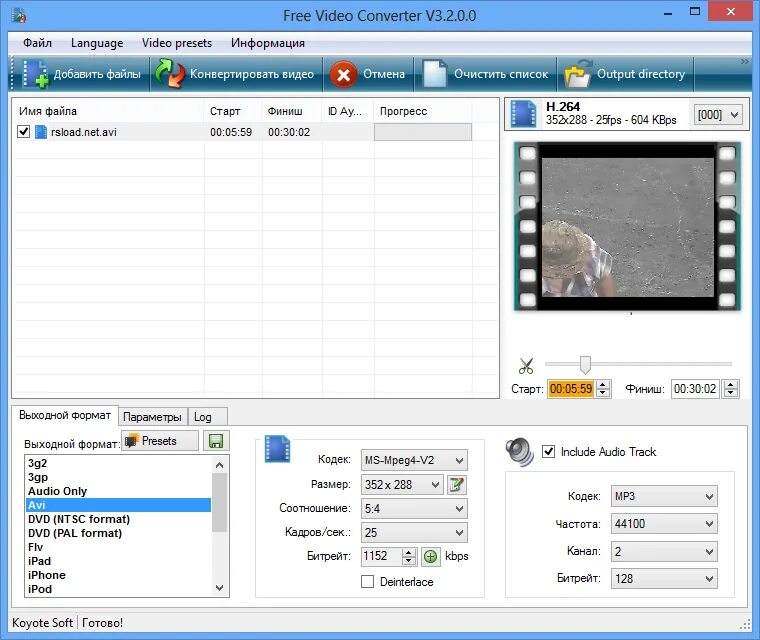The width and height of the screenshot is (760, 640).
Task: Toggle Include Audio Track checkbox
Action: point(548,451)
